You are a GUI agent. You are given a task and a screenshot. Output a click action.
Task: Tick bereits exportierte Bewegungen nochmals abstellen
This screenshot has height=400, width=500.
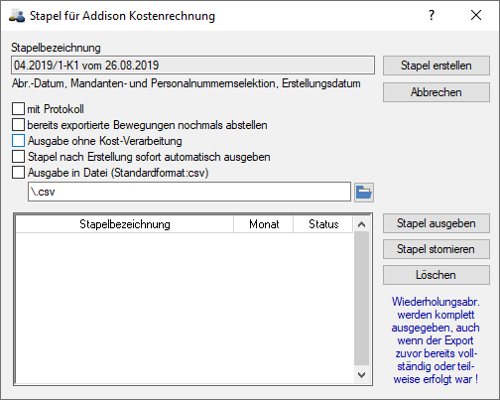pos(18,125)
